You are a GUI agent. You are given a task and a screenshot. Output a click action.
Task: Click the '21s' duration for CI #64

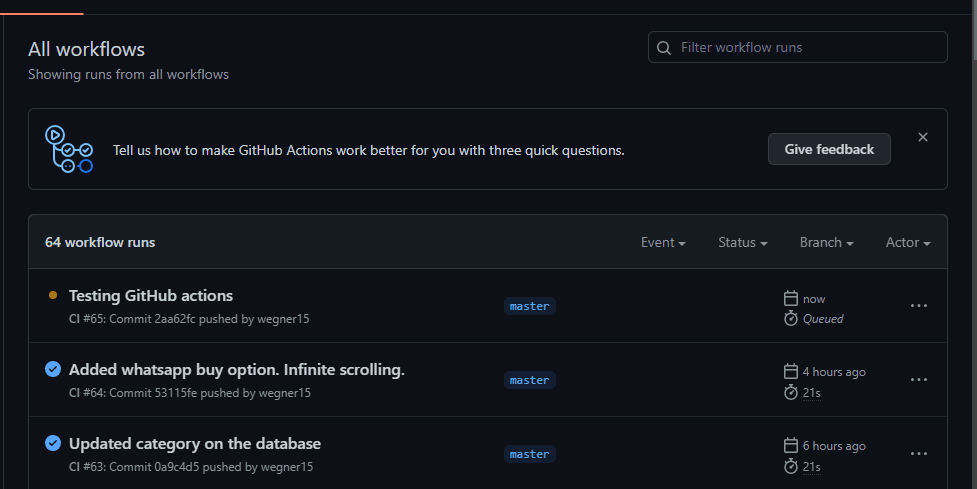[812, 393]
